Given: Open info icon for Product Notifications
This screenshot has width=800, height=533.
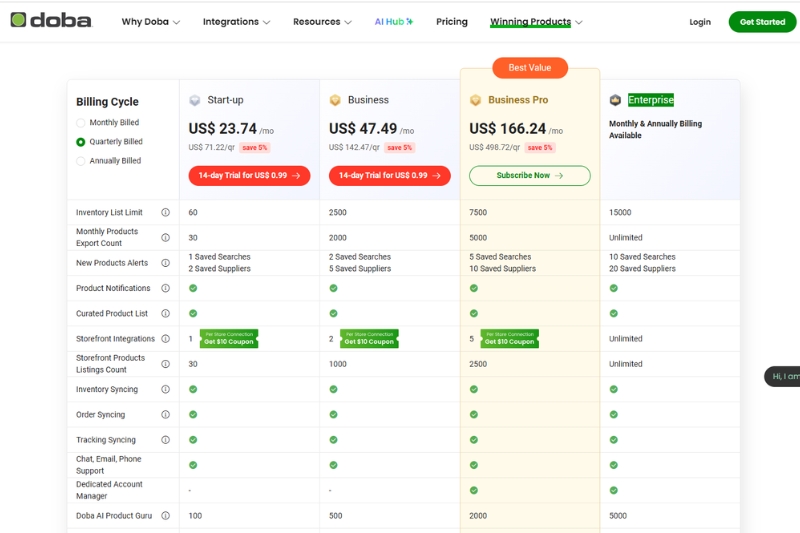Looking at the screenshot, I should 165,288.
